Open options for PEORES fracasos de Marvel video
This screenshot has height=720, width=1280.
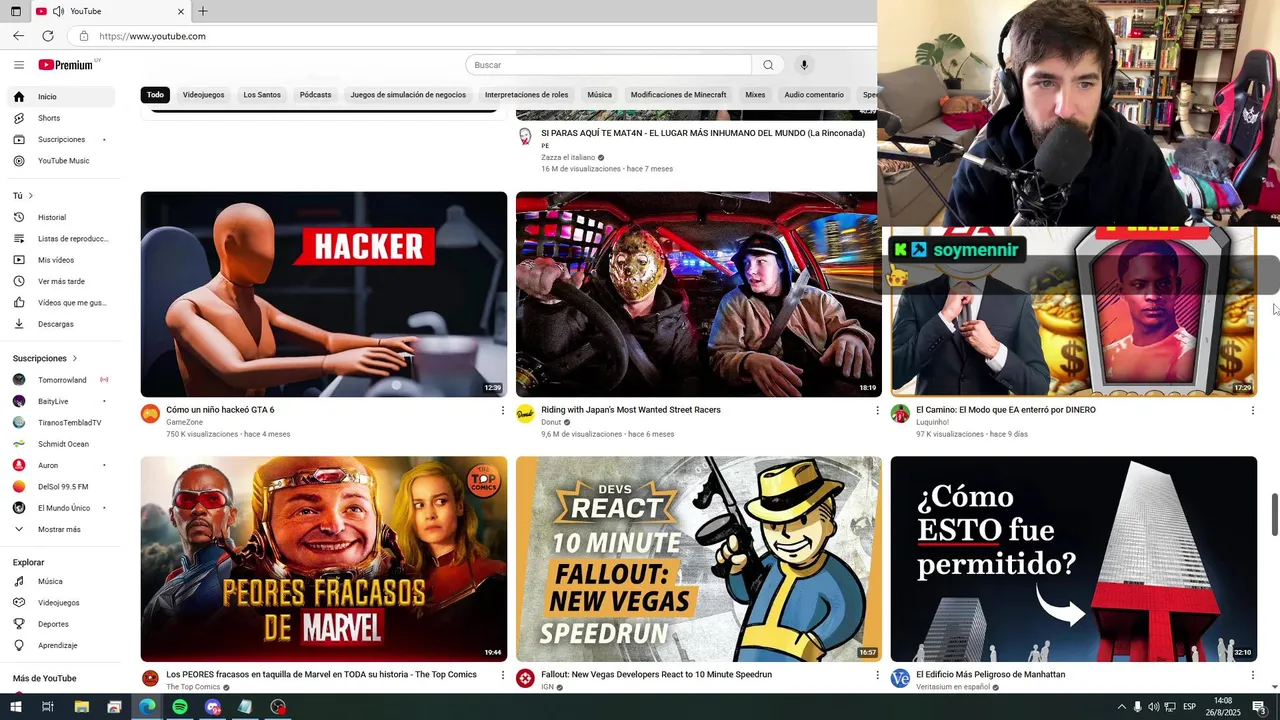click(503, 675)
